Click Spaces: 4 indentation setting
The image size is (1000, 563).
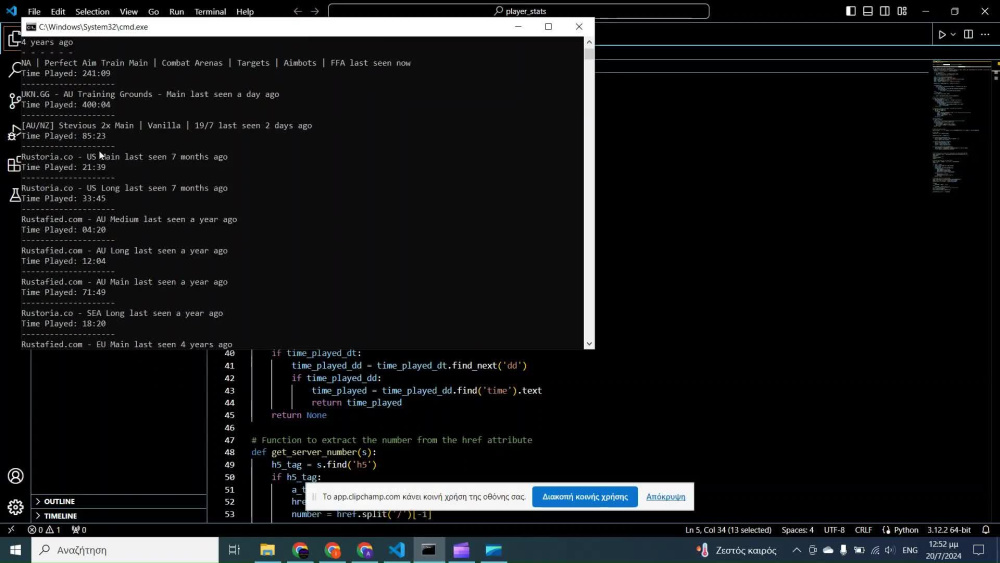[798, 530]
